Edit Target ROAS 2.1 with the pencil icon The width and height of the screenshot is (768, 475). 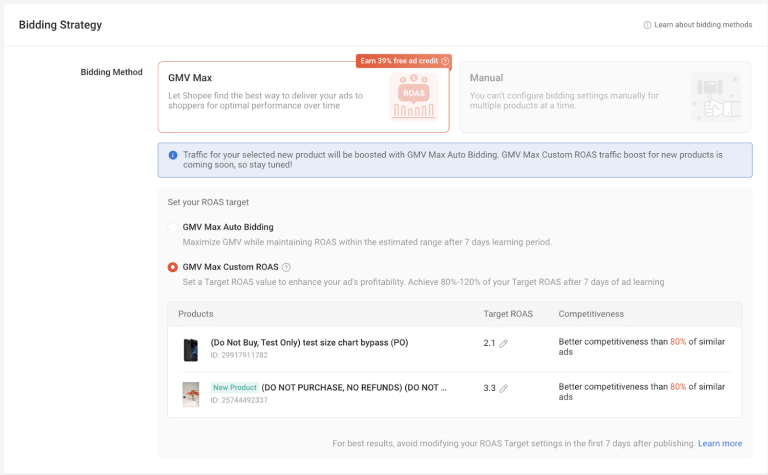pos(504,343)
